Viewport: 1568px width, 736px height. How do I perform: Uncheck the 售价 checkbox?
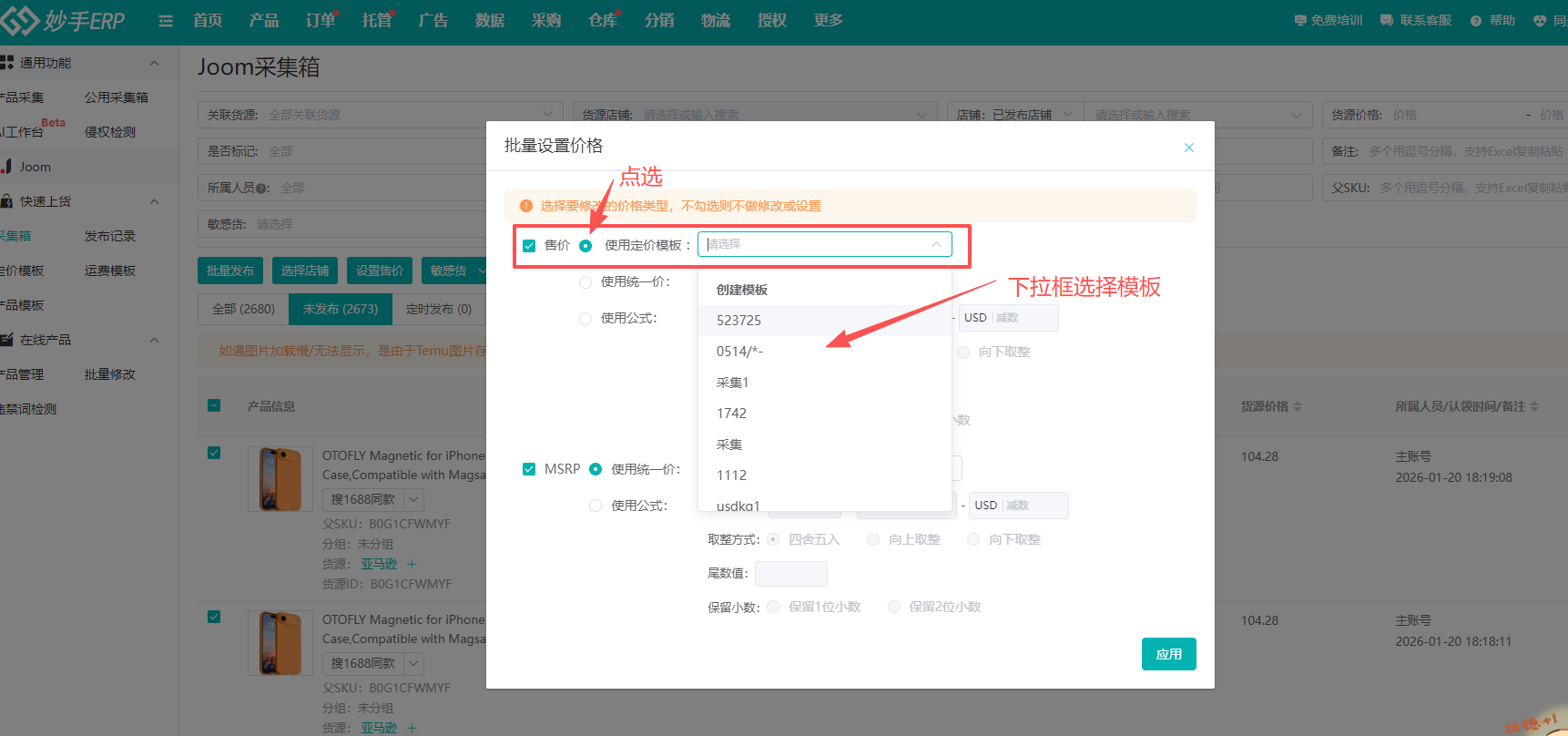(529, 246)
